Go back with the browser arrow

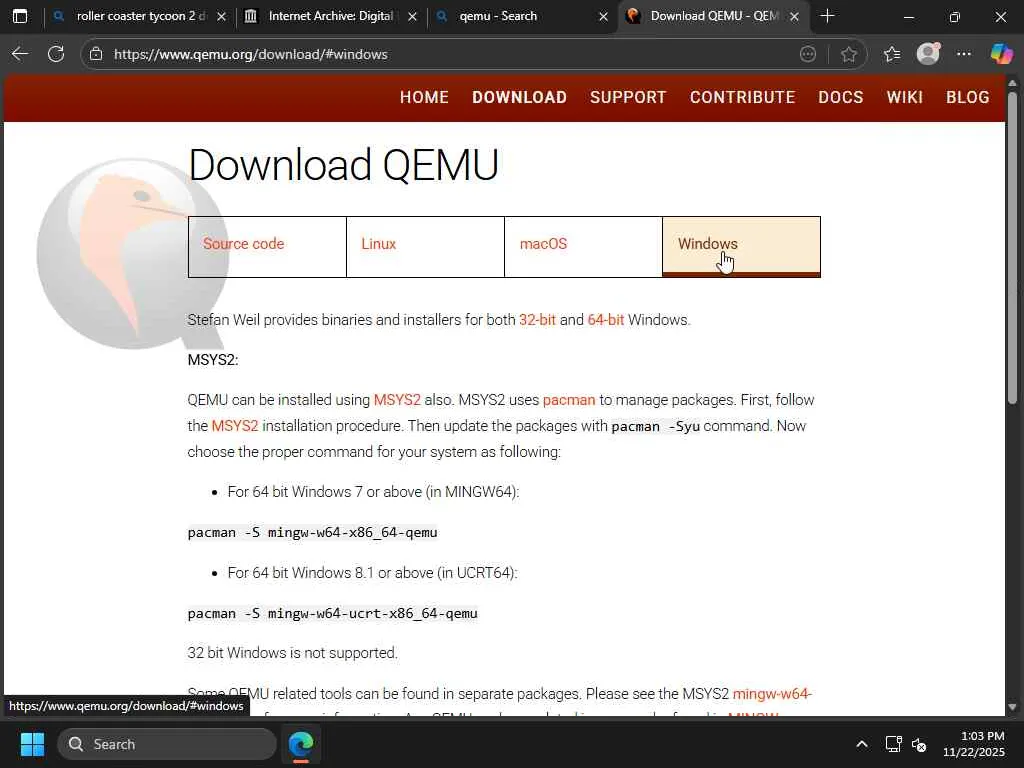pyautogui.click(x=20, y=54)
